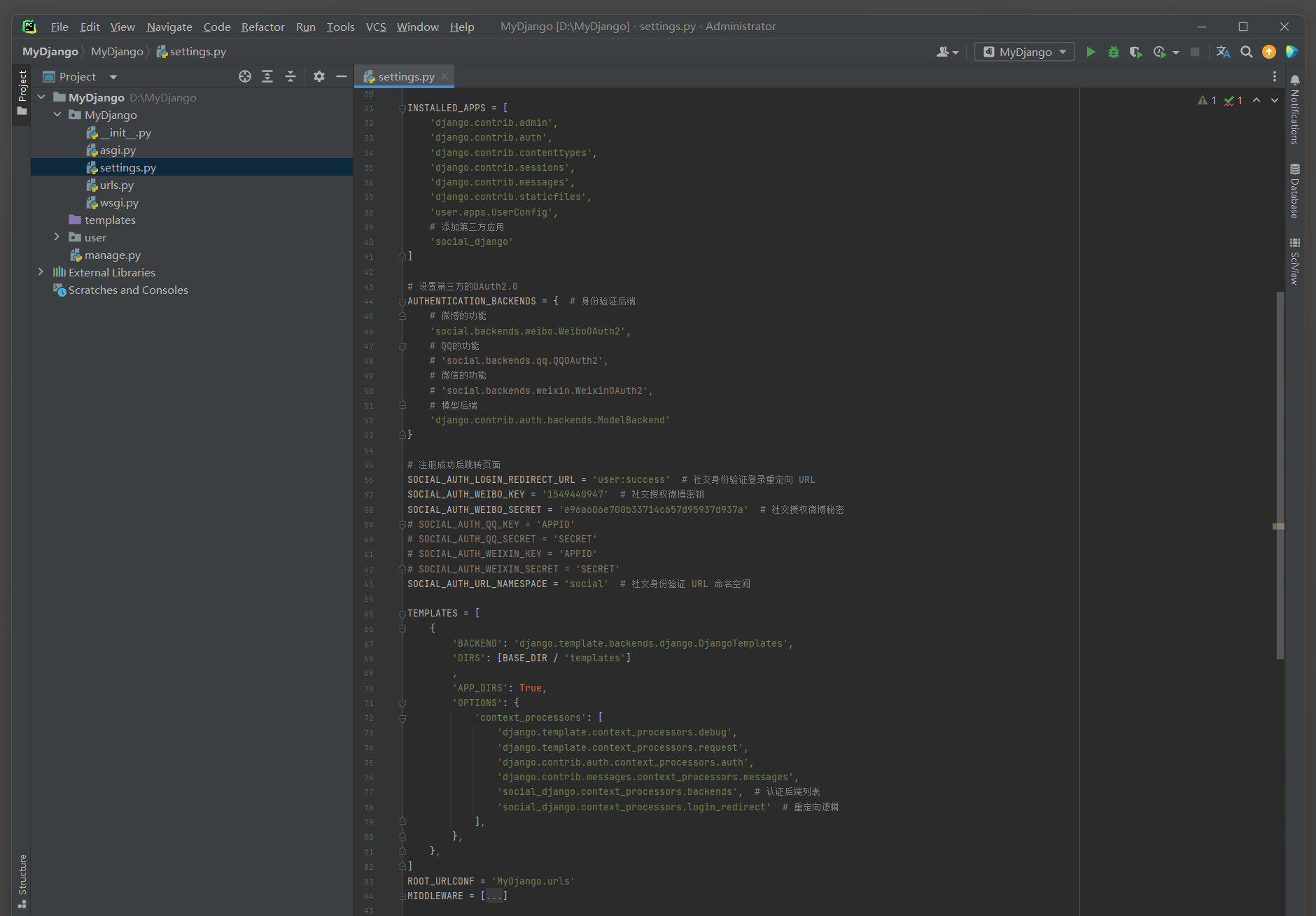Image resolution: width=1316 pixels, height=916 pixels.
Task: Open the translation plugin icon
Action: [x=1223, y=52]
